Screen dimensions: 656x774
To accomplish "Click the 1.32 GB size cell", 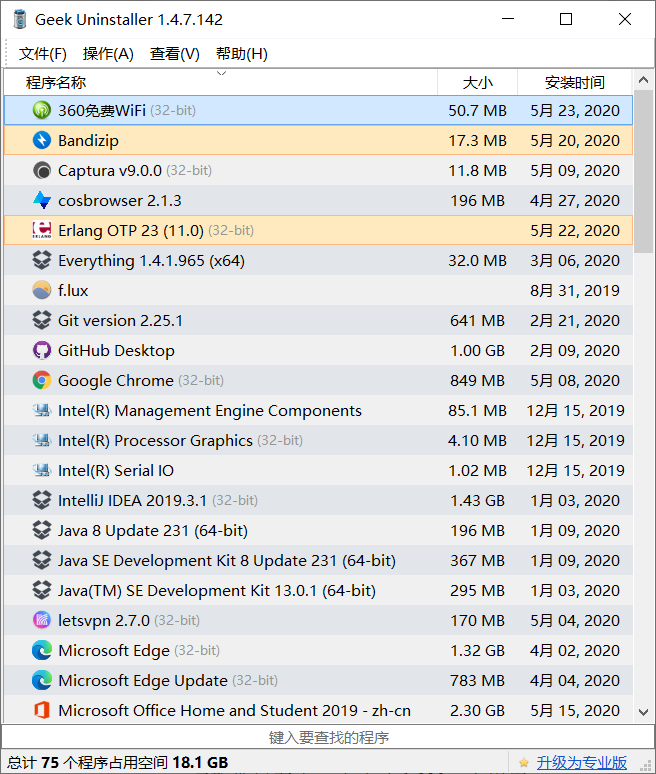I will [477, 651].
